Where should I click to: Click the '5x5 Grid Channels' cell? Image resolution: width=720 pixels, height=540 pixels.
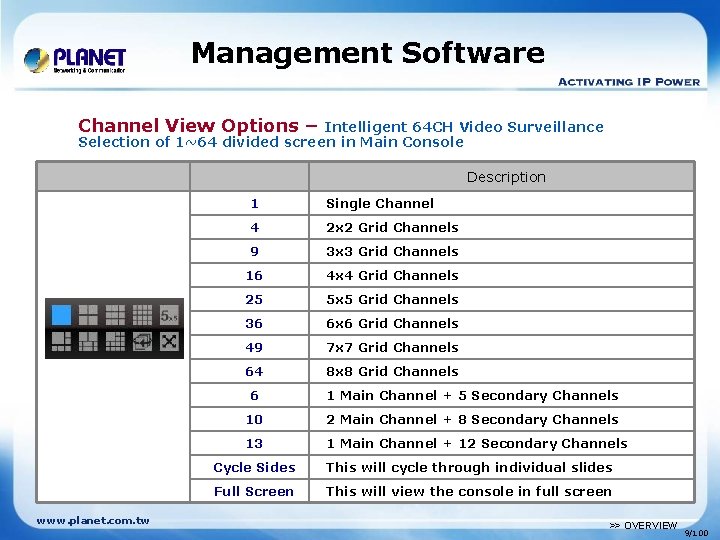(x=501, y=299)
